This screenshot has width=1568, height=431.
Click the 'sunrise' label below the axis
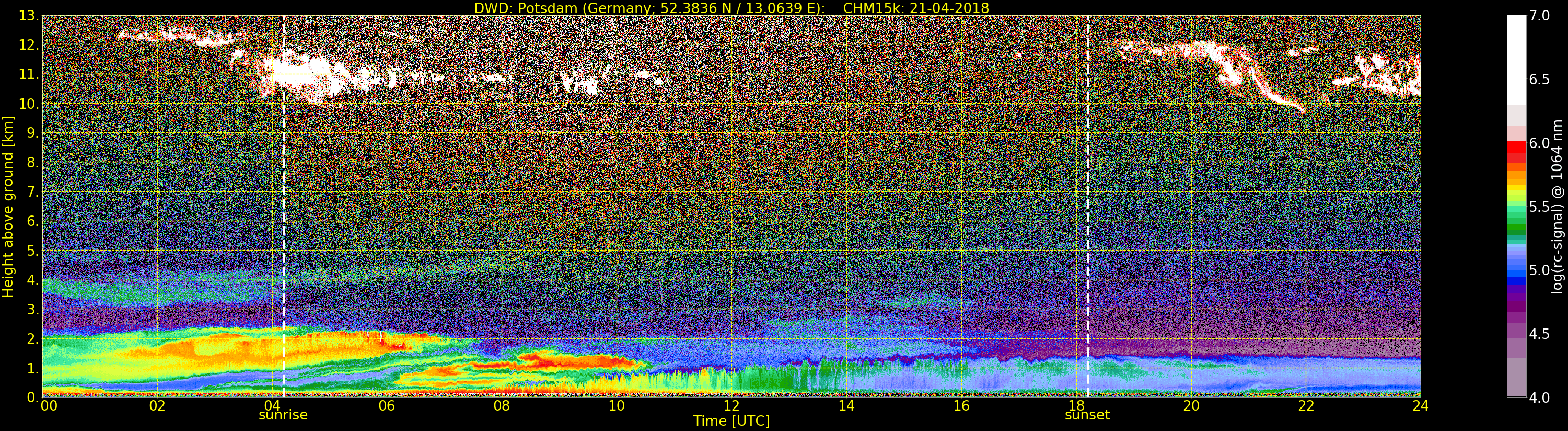283,415
